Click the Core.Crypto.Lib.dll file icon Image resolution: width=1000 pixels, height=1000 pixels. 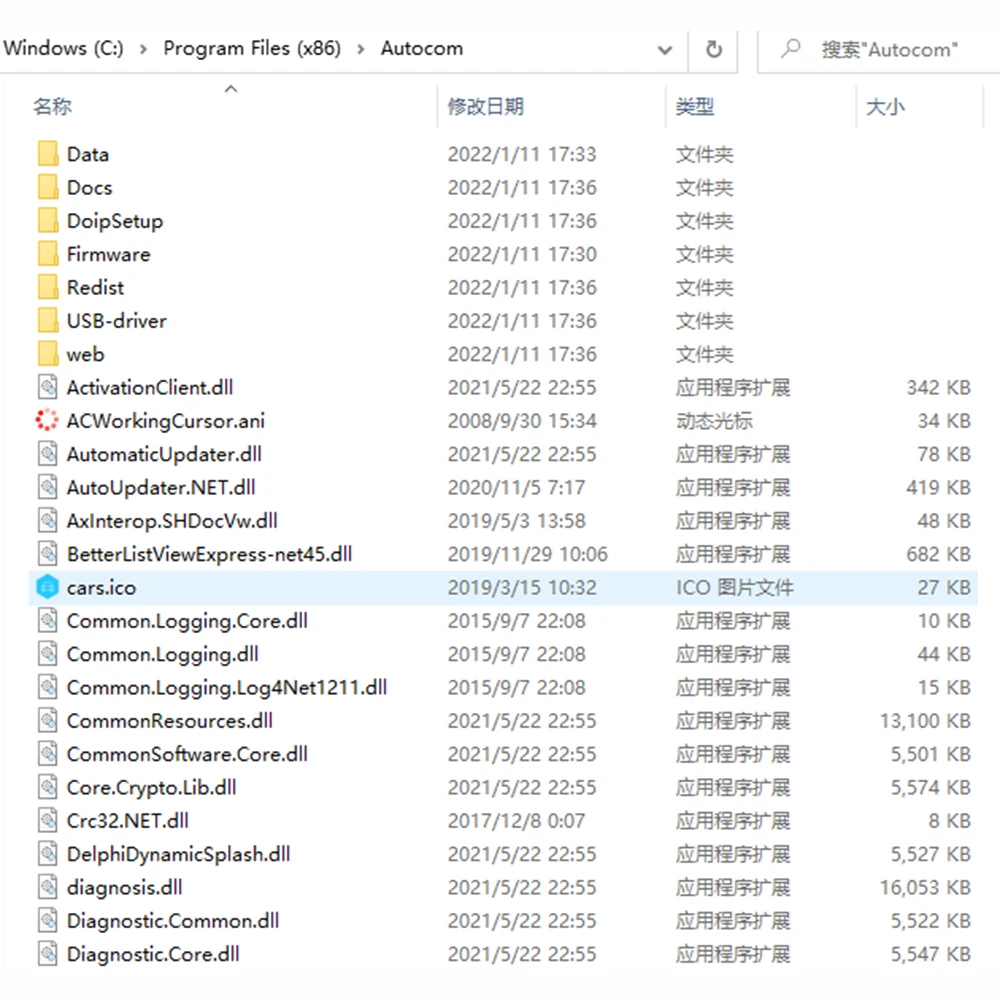[48, 787]
